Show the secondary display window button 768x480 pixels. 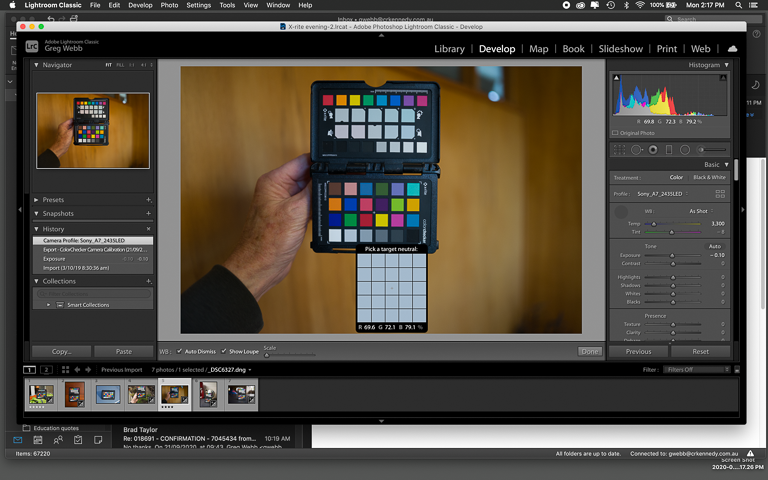coord(46,370)
